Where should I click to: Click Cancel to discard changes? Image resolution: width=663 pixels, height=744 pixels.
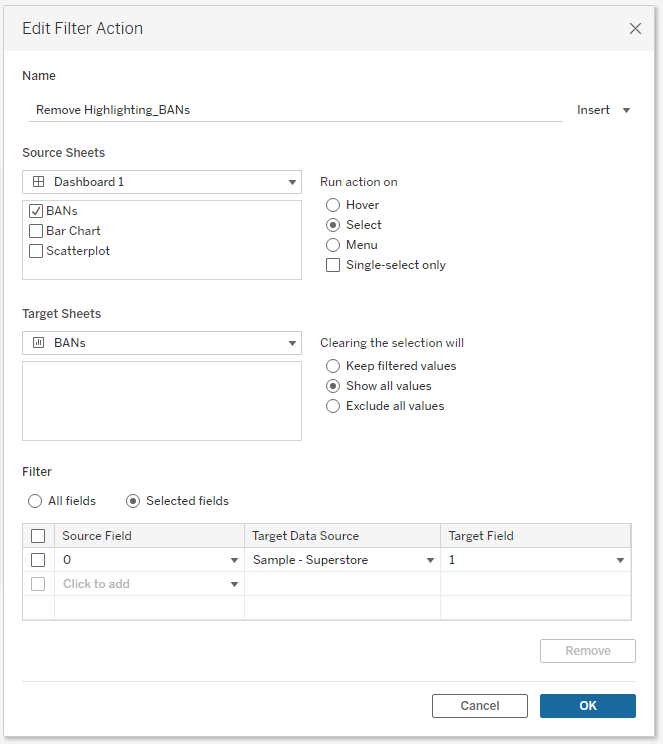tap(479, 706)
